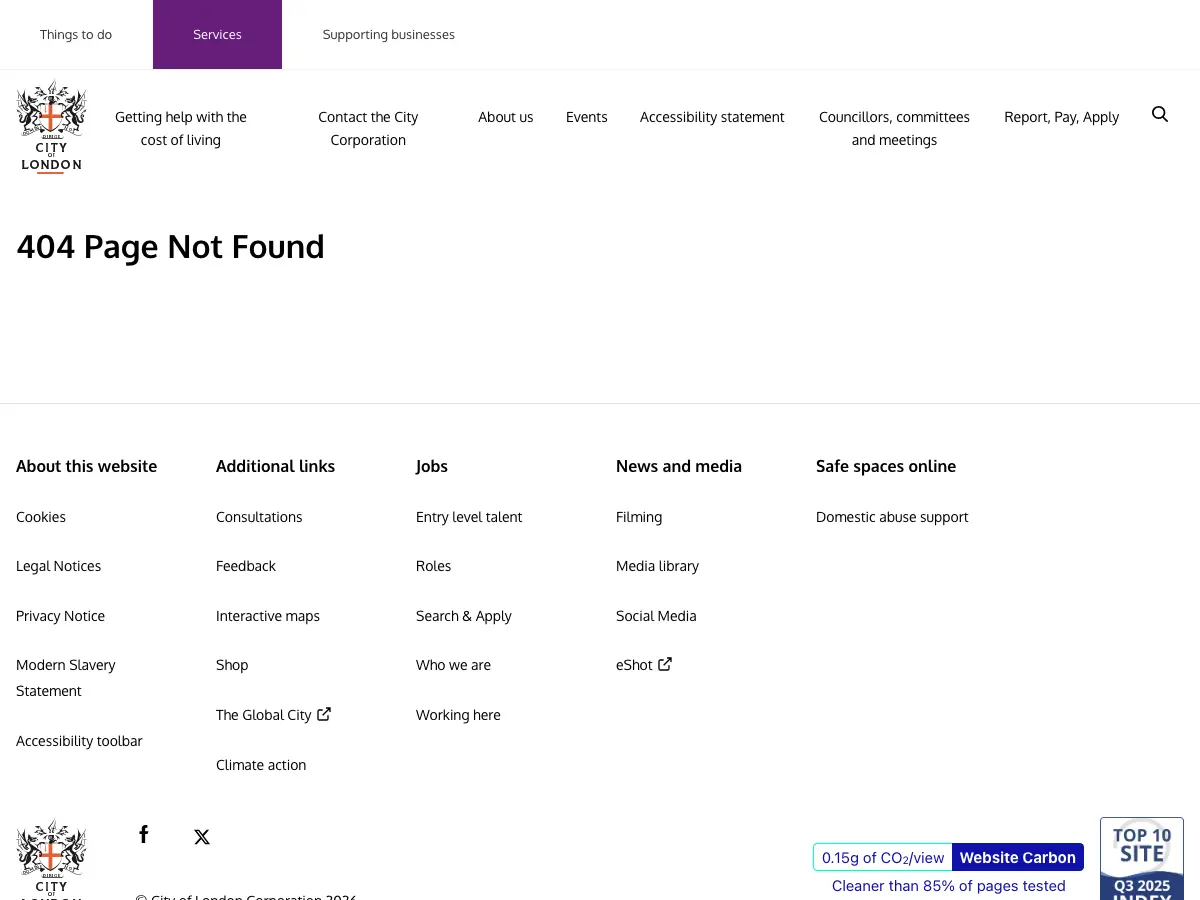View the Legal Notices link

click(x=58, y=566)
